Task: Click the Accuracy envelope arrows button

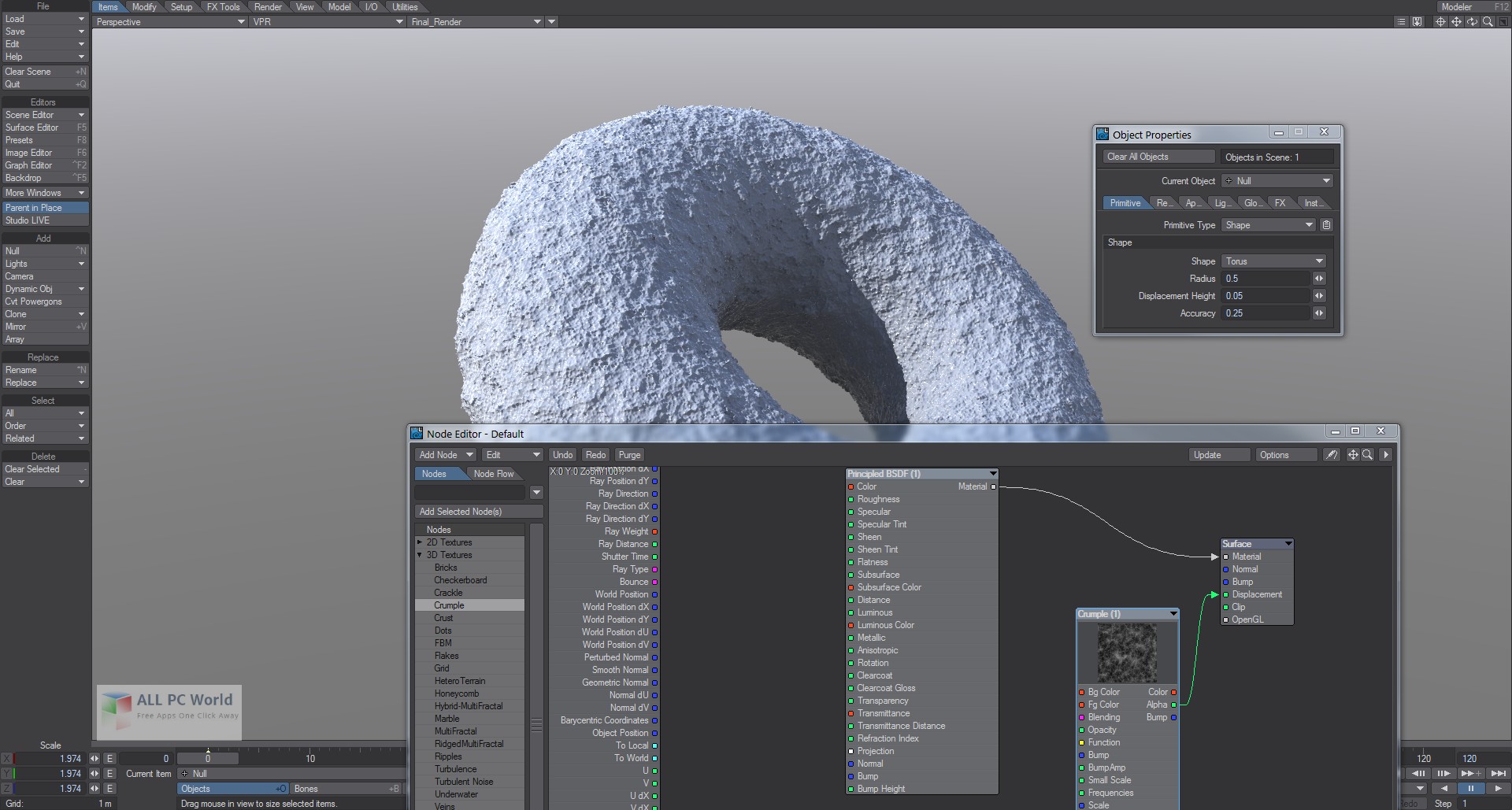Action: point(1319,313)
